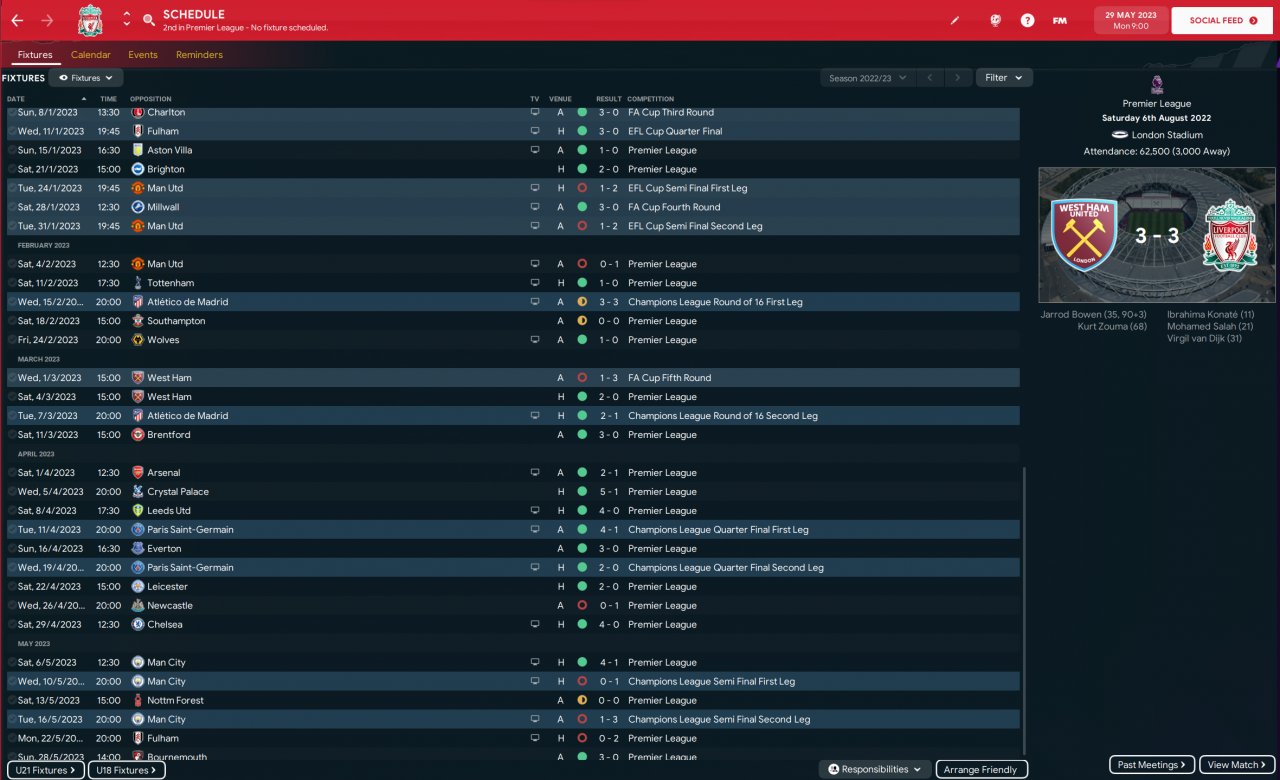1280x780 pixels.
Task: Toggle the check mark beside Sat, 1/4/2023
Action: coord(12,473)
